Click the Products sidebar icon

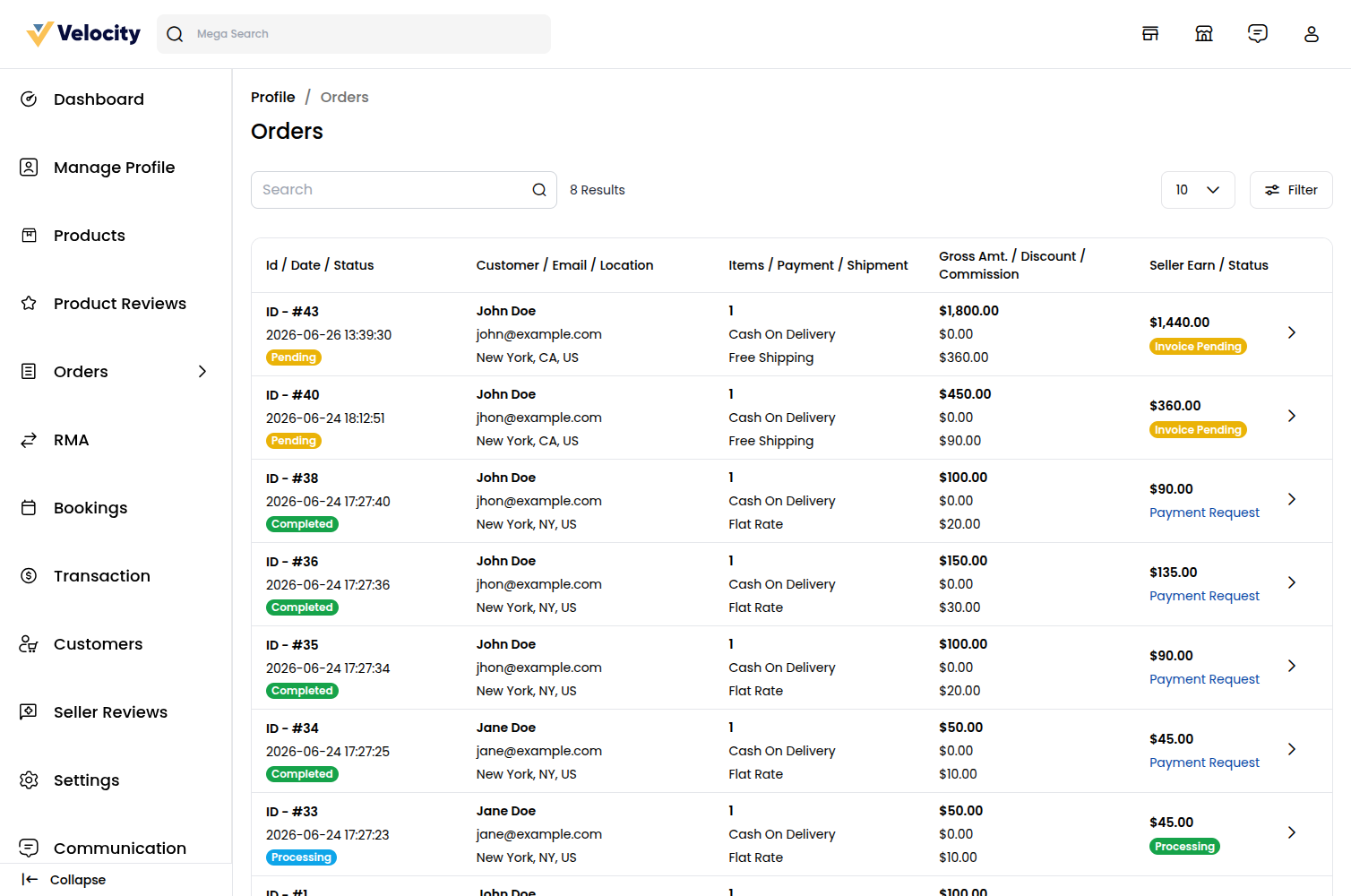[x=29, y=236]
